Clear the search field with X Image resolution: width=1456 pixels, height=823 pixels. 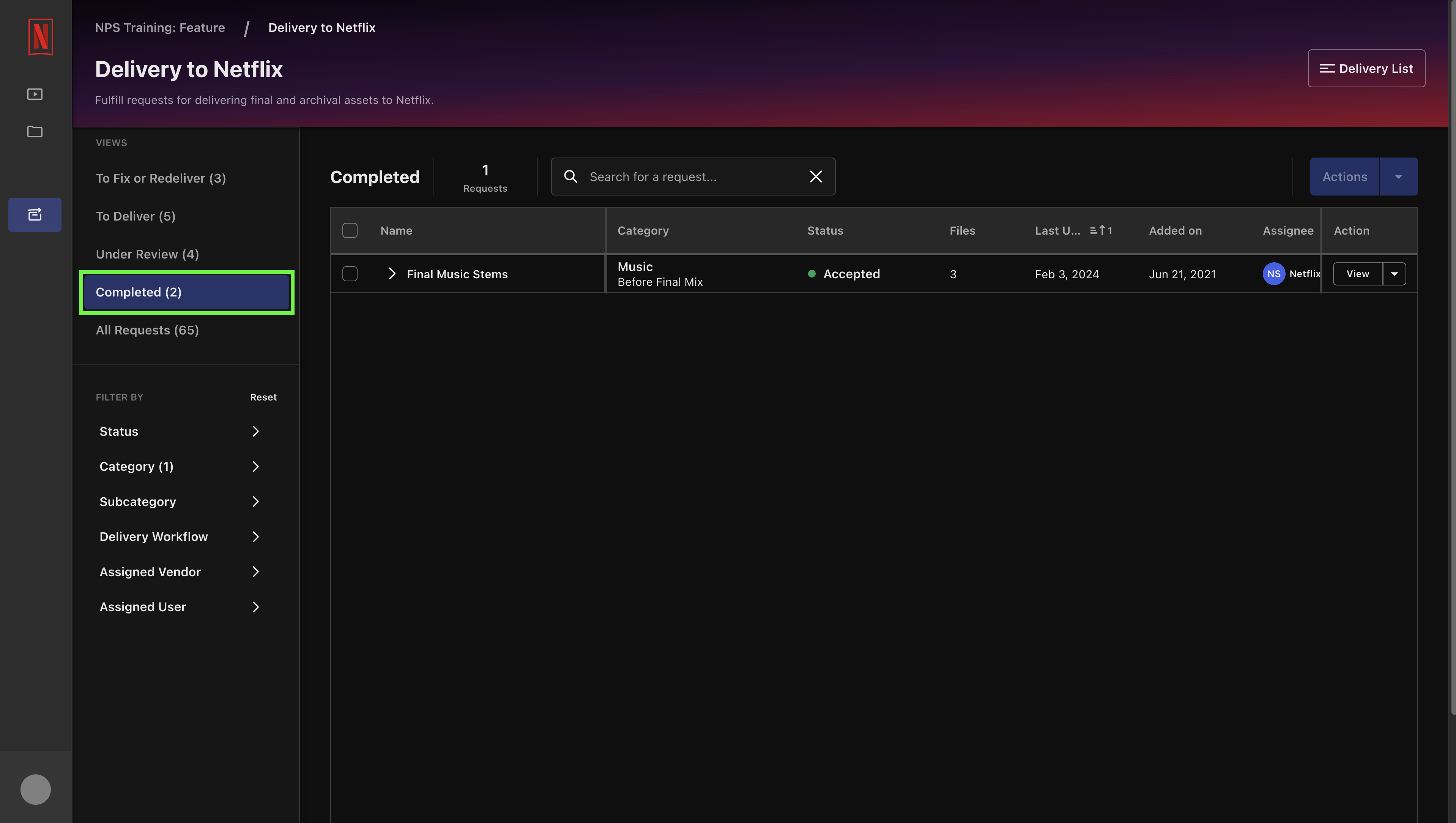(816, 177)
